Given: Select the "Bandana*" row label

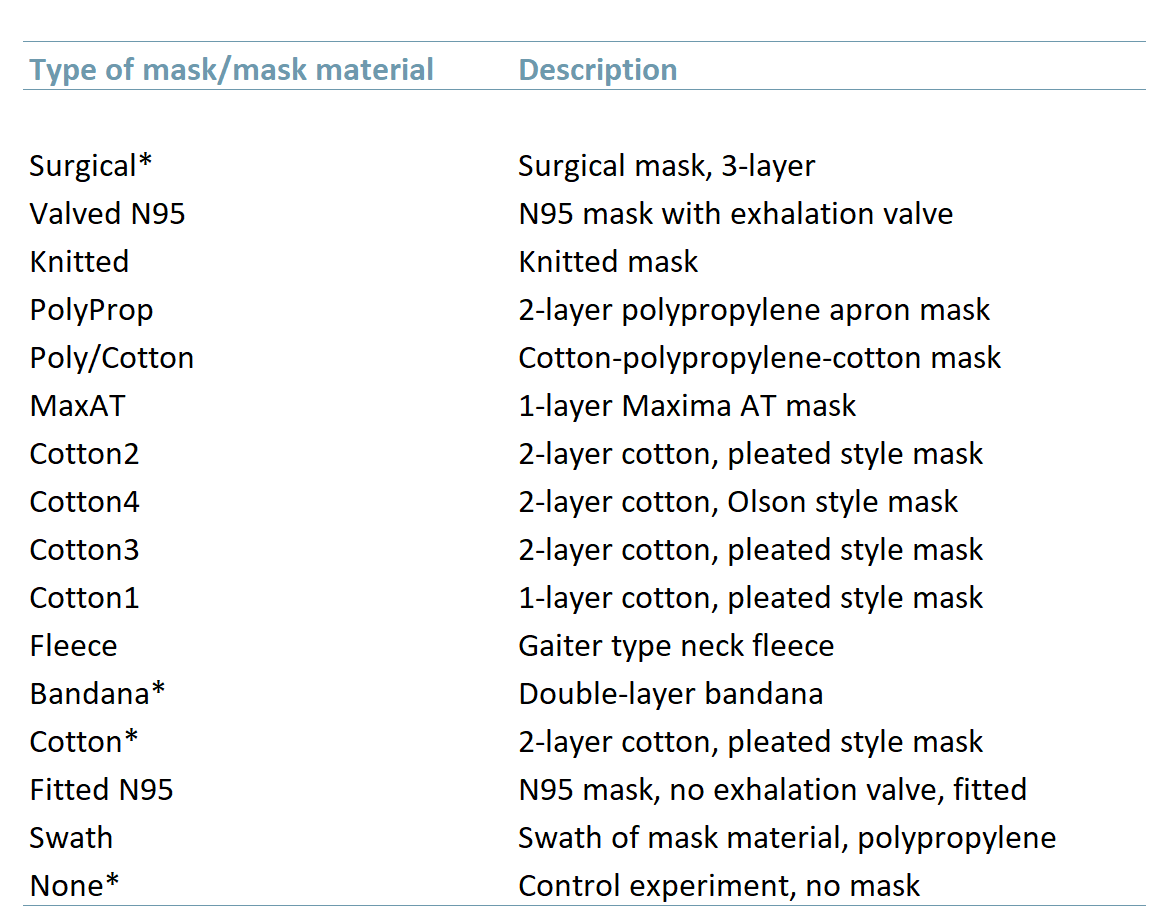Looking at the screenshot, I should pyautogui.click(x=97, y=693).
